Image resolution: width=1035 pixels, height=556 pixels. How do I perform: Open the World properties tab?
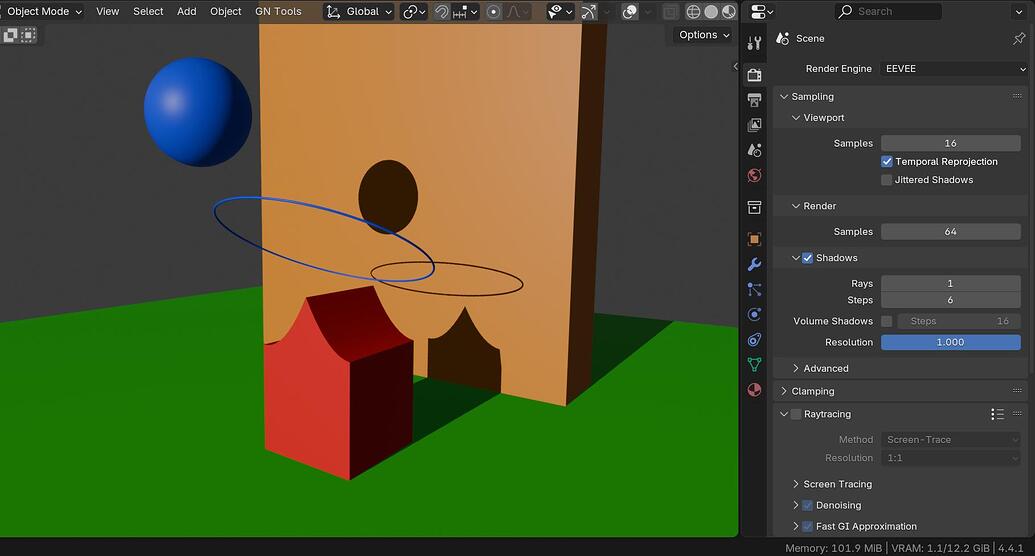click(x=754, y=175)
